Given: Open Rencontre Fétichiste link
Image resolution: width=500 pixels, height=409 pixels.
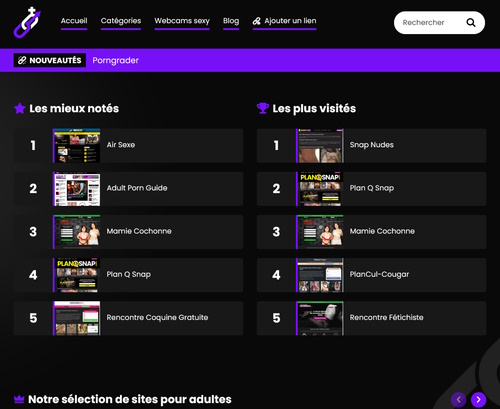Looking at the screenshot, I should pos(387,317).
